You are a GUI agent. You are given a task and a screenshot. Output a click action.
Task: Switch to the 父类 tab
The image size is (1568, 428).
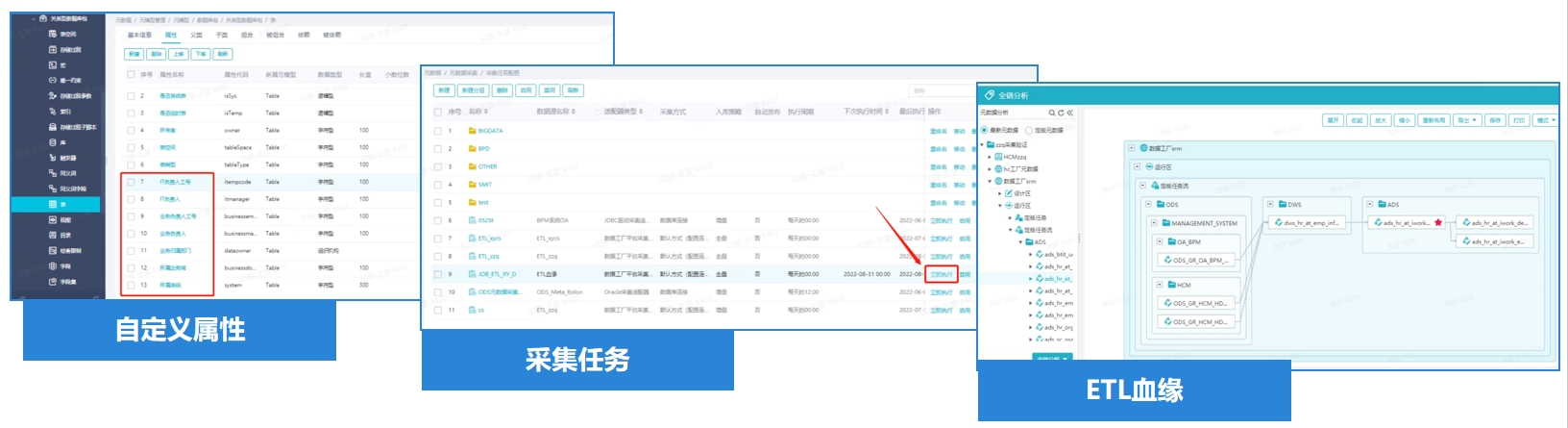click(196, 35)
